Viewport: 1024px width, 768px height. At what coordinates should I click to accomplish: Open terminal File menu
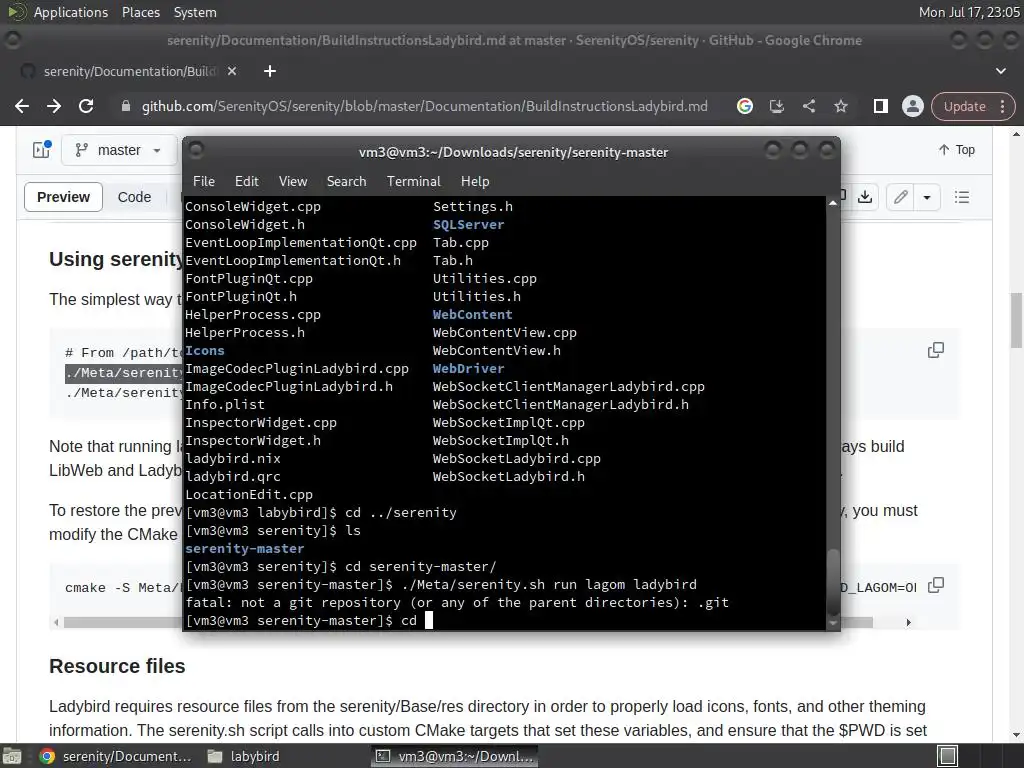click(x=204, y=181)
